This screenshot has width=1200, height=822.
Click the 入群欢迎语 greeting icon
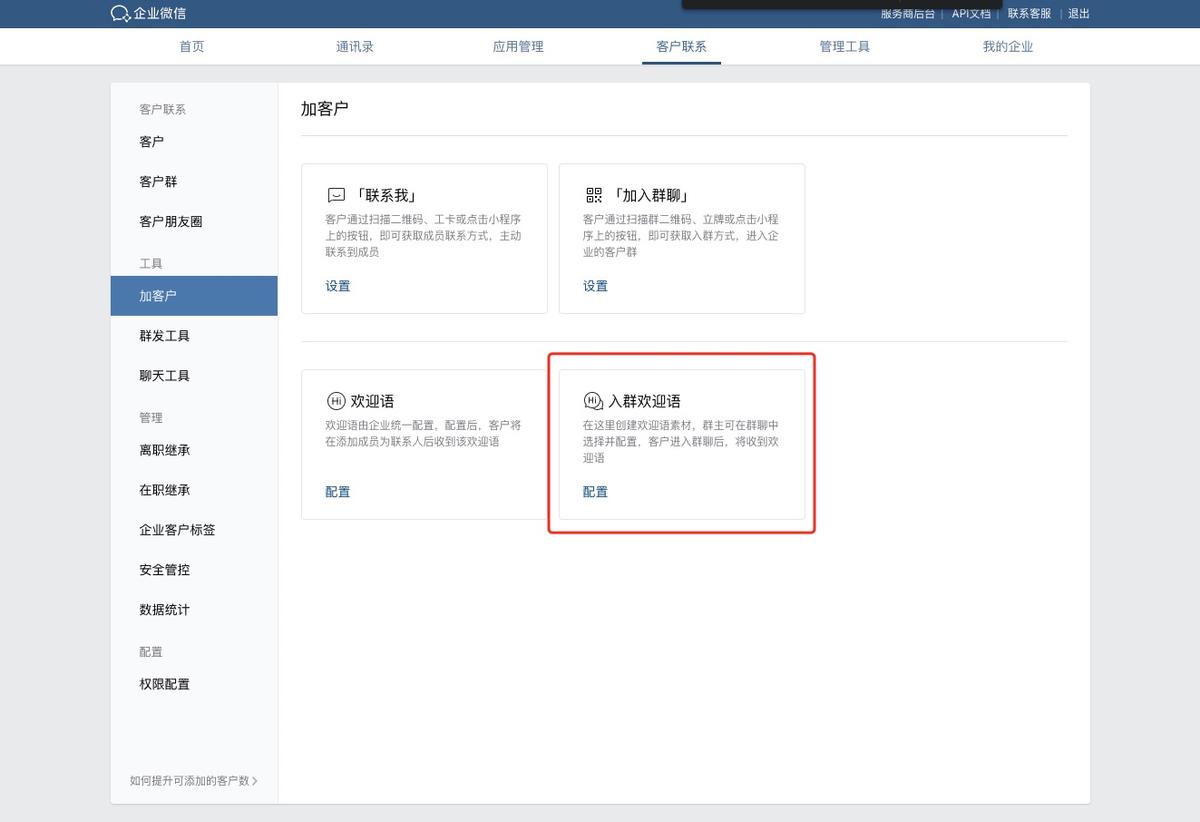tap(595, 401)
